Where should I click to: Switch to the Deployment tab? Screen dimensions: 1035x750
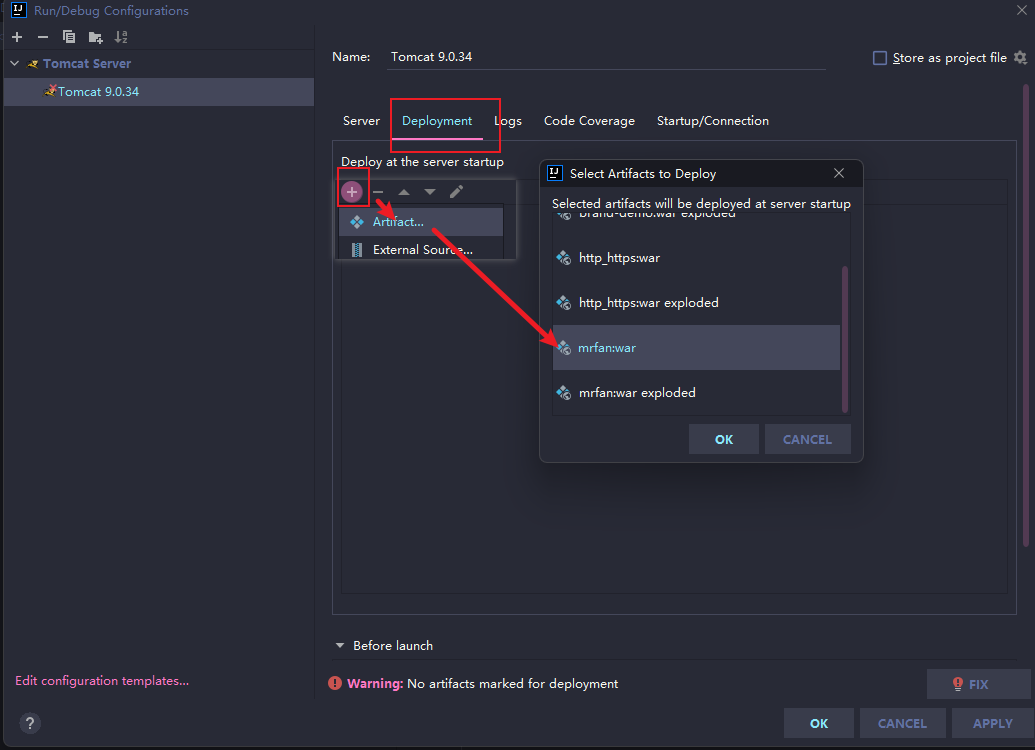(x=437, y=121)
